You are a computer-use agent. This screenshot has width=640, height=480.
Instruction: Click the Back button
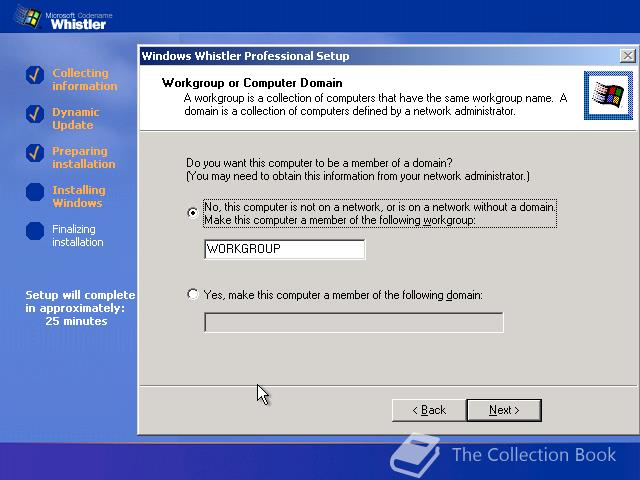pos(429,410)
